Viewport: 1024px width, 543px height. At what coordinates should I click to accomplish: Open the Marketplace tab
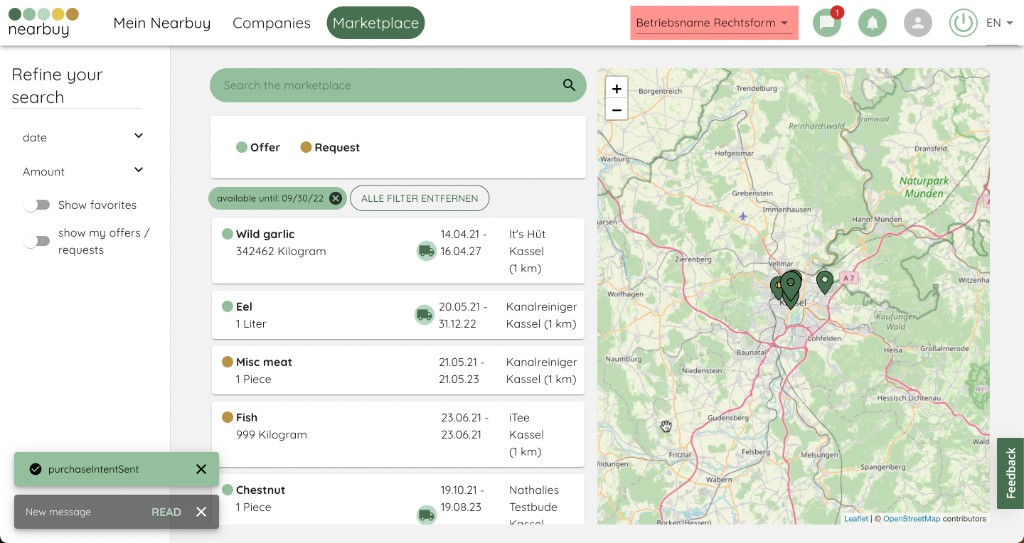376,23
